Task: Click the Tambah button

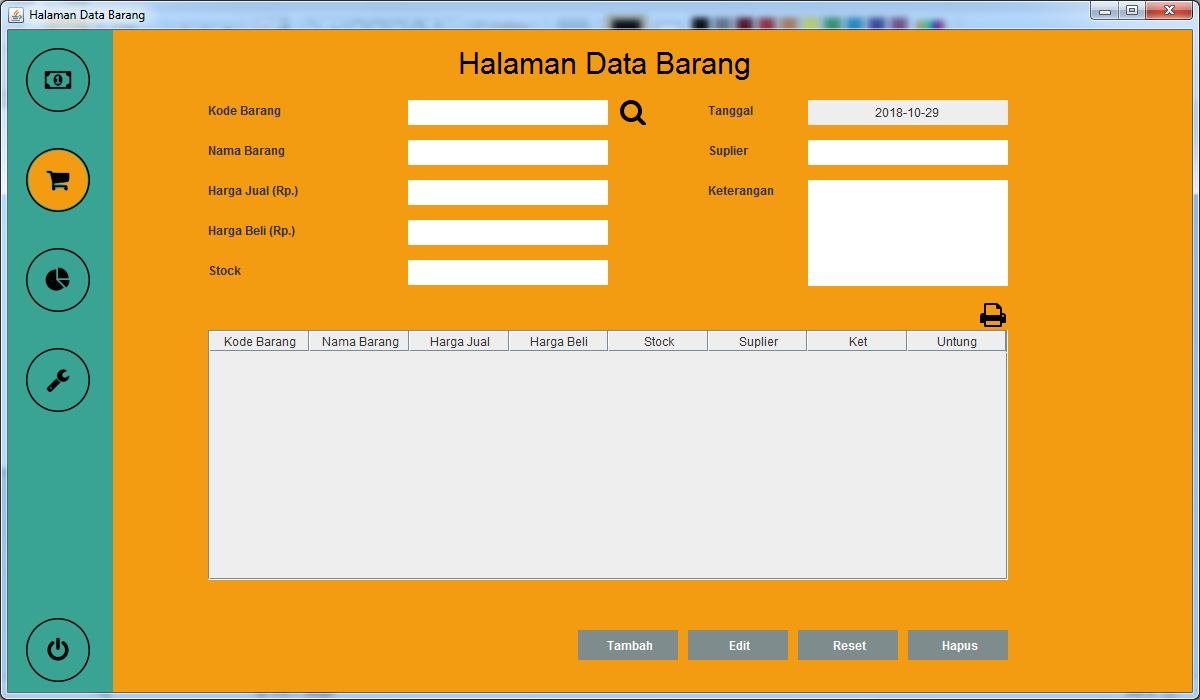Action: pos(627,644)
